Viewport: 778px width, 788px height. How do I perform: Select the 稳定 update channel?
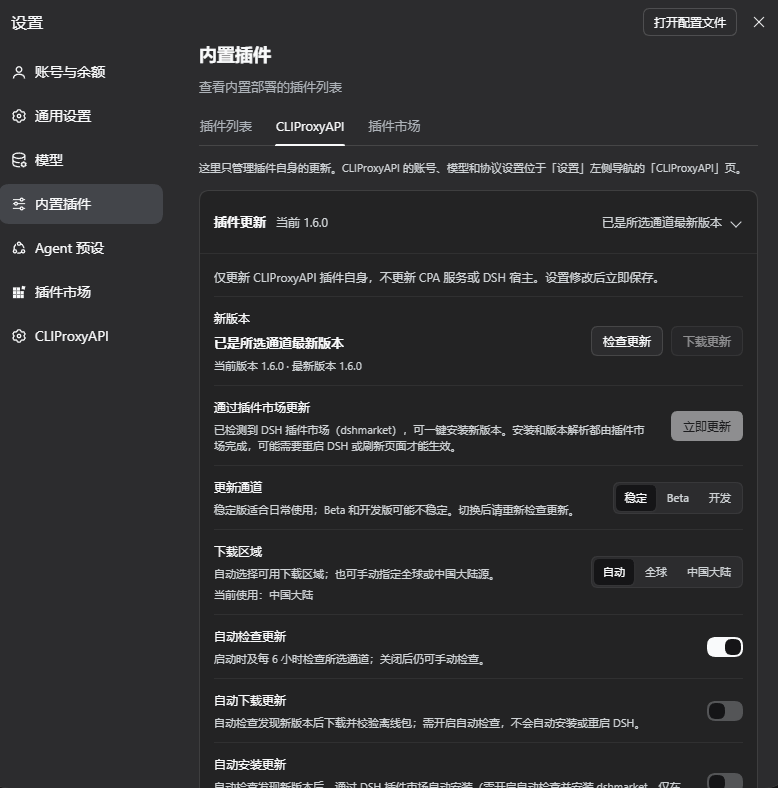(636, 498)
